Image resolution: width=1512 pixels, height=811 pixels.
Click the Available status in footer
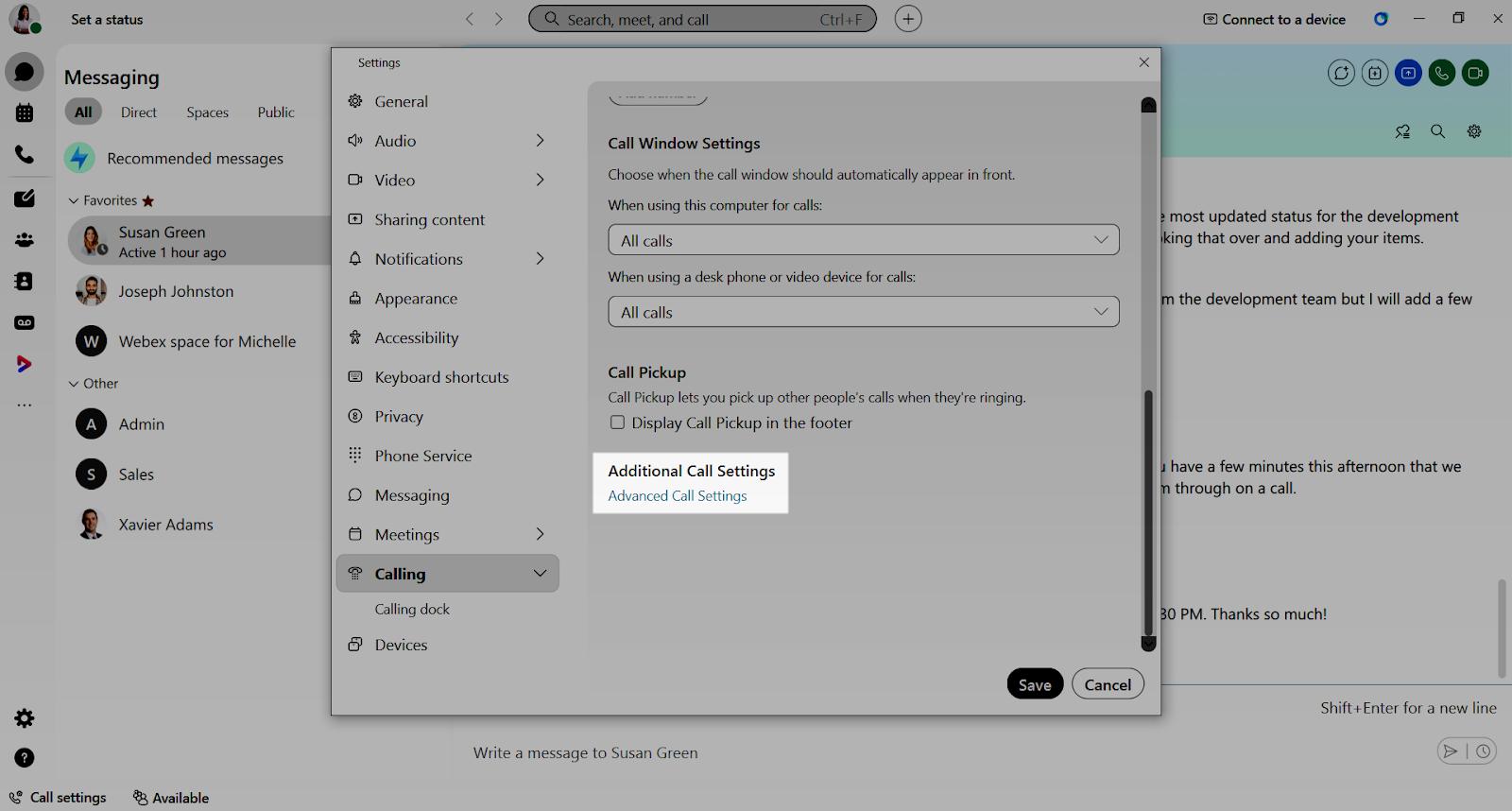[171, 798]
